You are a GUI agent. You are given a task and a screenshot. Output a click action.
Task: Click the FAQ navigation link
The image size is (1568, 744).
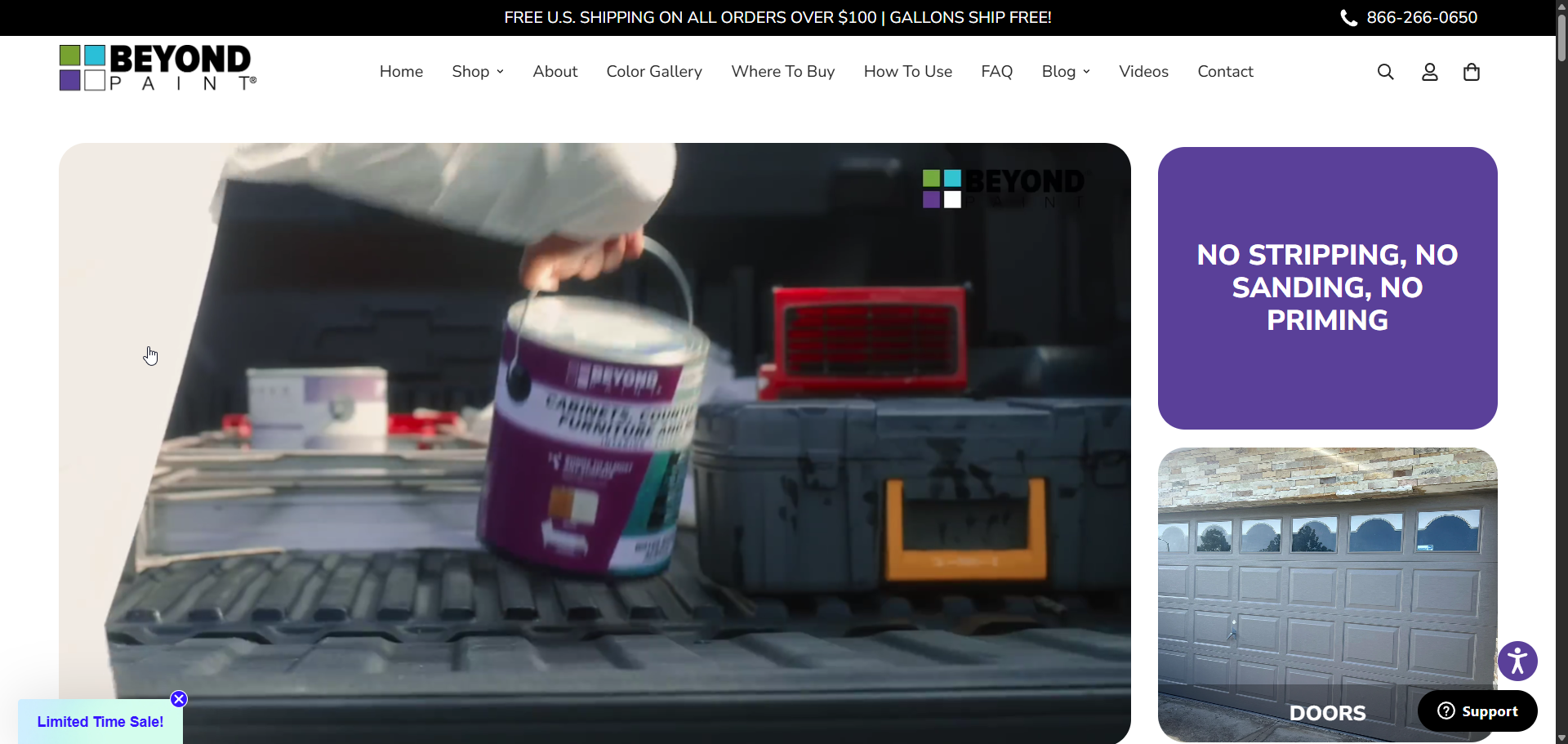pyautogui.click(x=996, y=72)
